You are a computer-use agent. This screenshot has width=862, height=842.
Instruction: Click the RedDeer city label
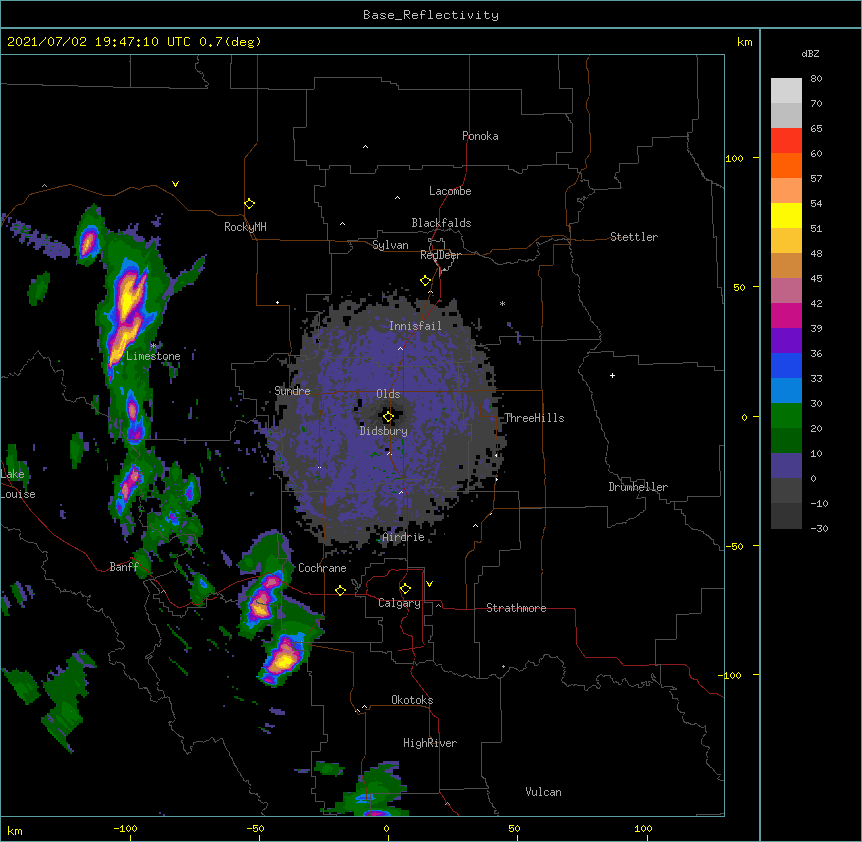point(440,255)
